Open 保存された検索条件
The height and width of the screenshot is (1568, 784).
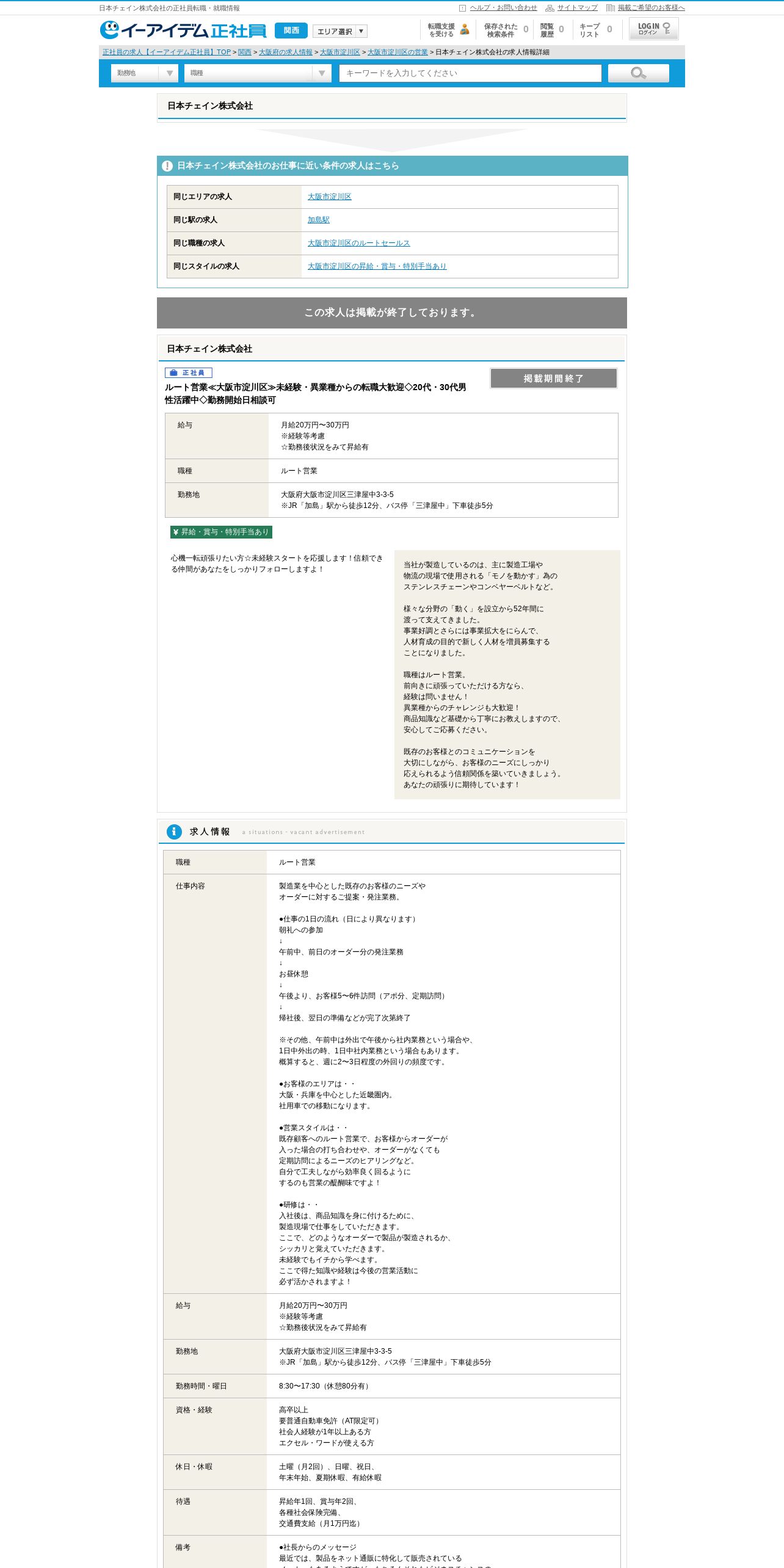pyautogui.click(x=506, y=30)
